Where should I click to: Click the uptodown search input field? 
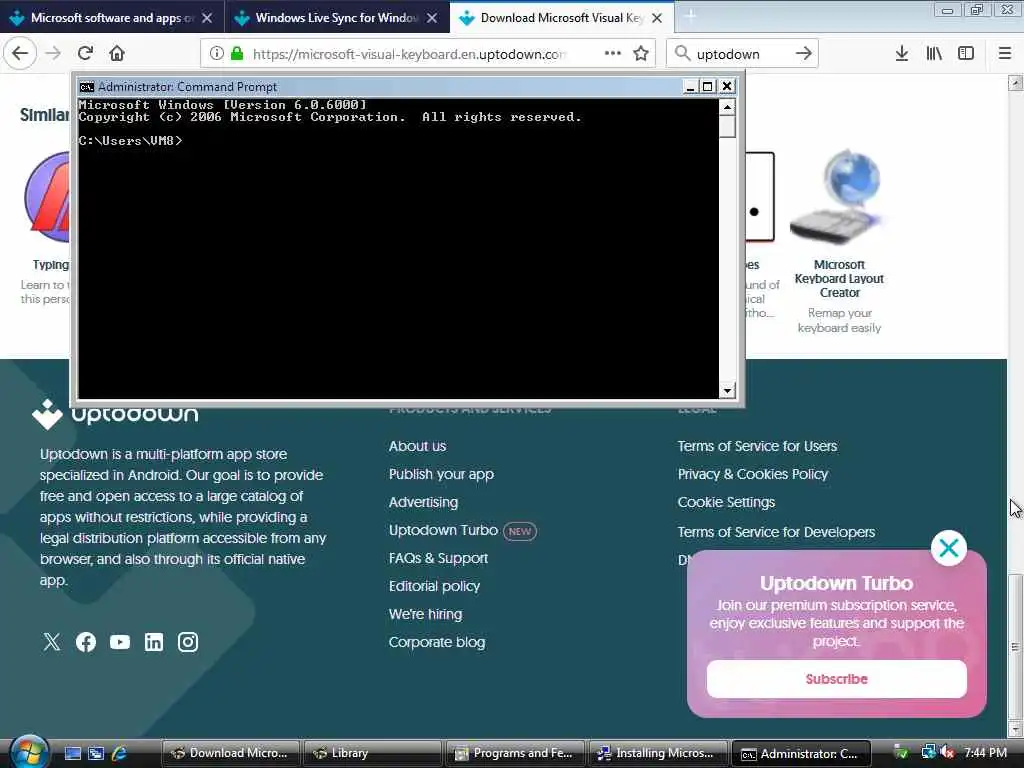(741, 54)
